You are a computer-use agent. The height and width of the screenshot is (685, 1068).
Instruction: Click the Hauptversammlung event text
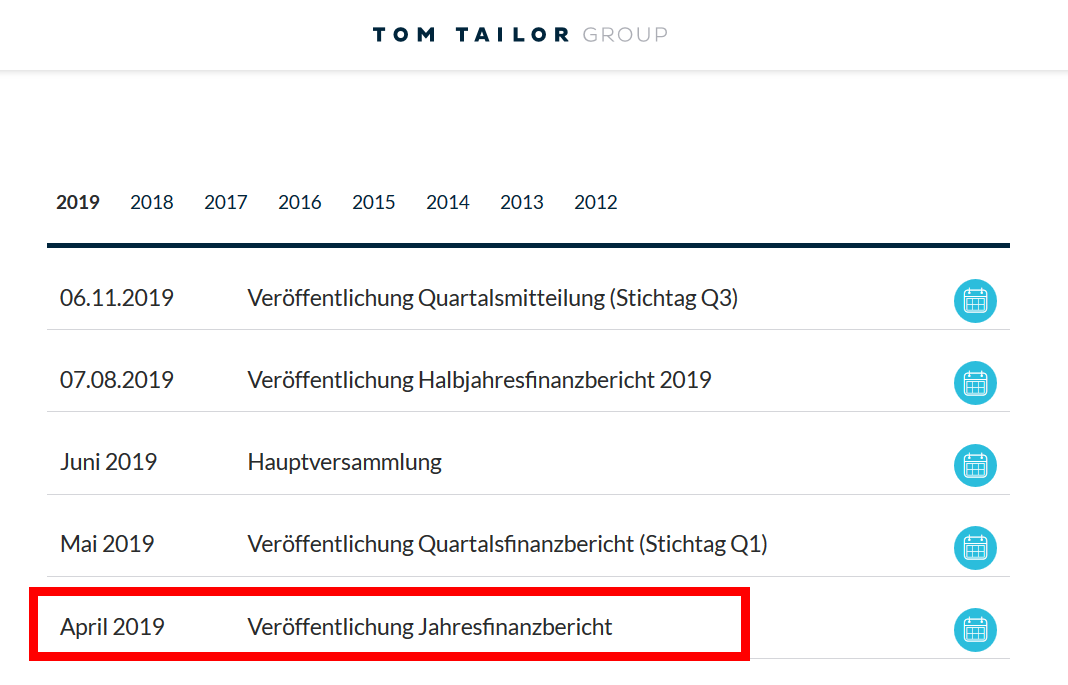pos(344,462)
